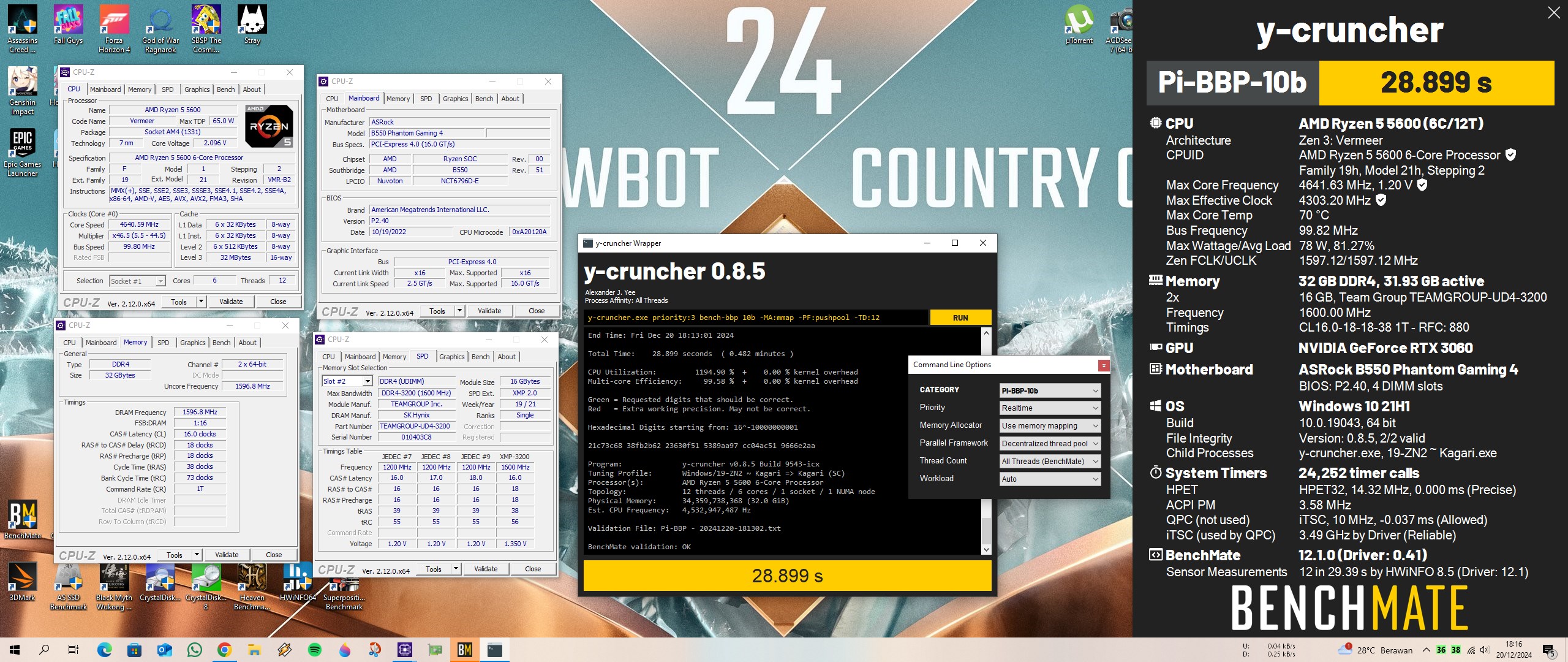Open the Black Myth Wukong desktop shortcut

(114, 587)
